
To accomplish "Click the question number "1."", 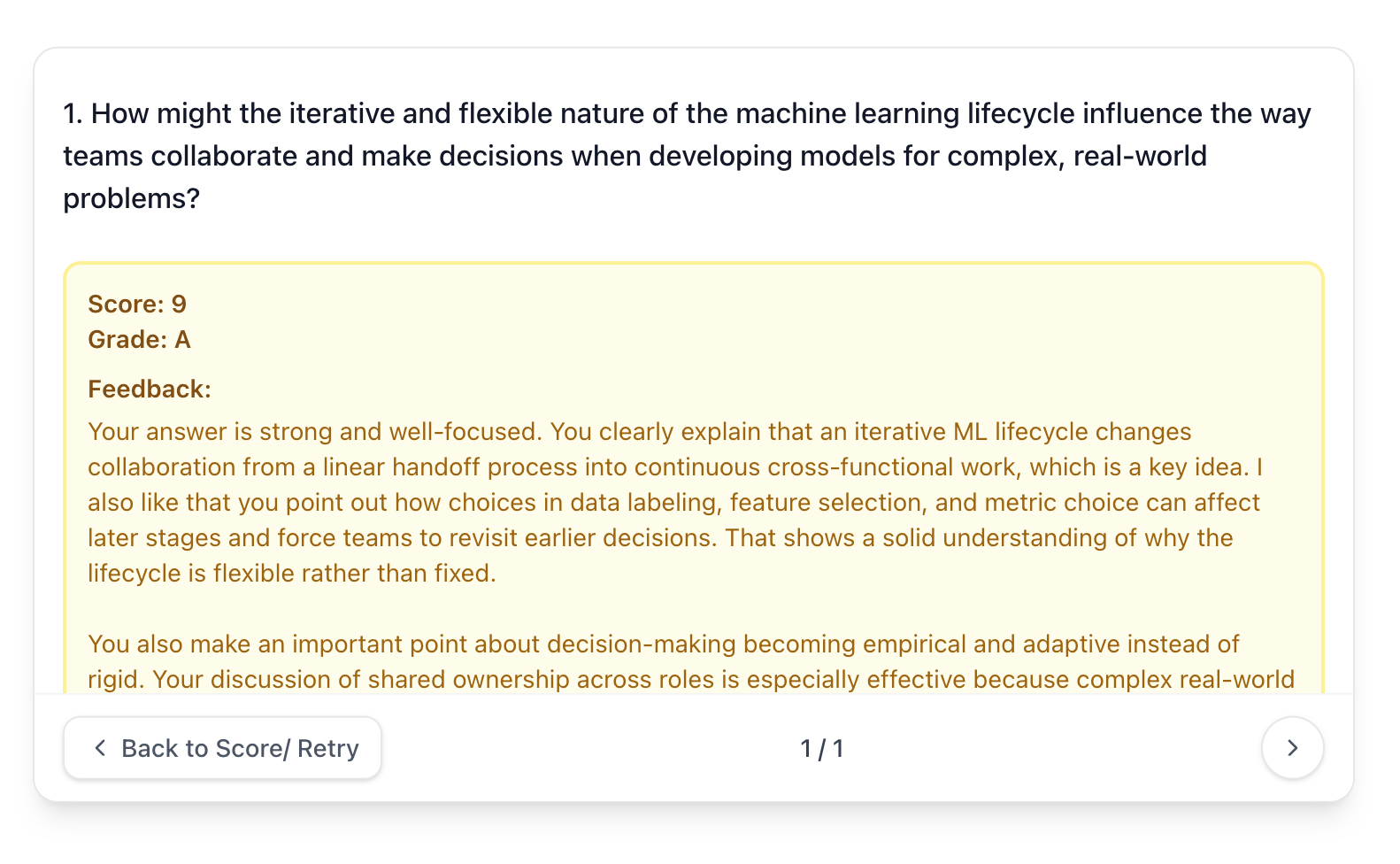I will [x=73, y=114].
